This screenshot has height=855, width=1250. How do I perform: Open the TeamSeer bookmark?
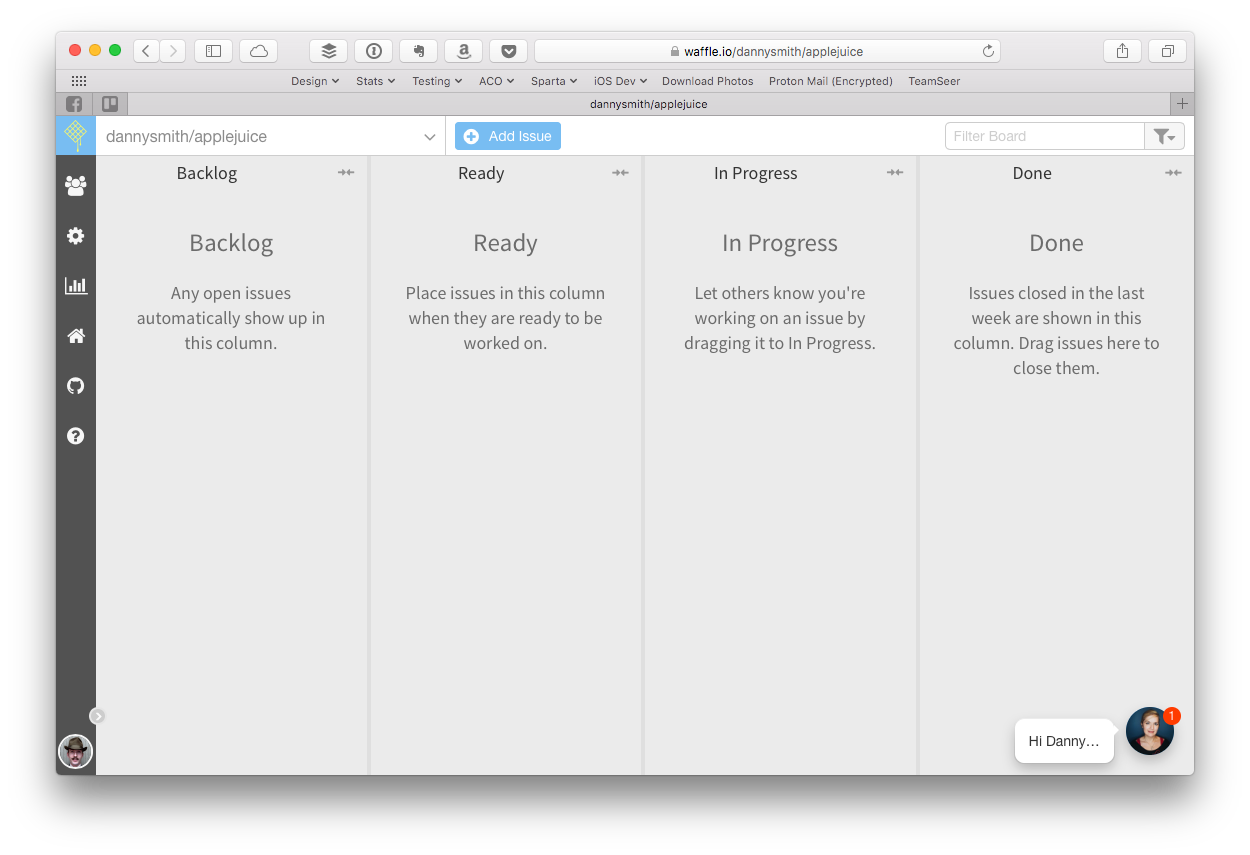click(x=934, y=81)
